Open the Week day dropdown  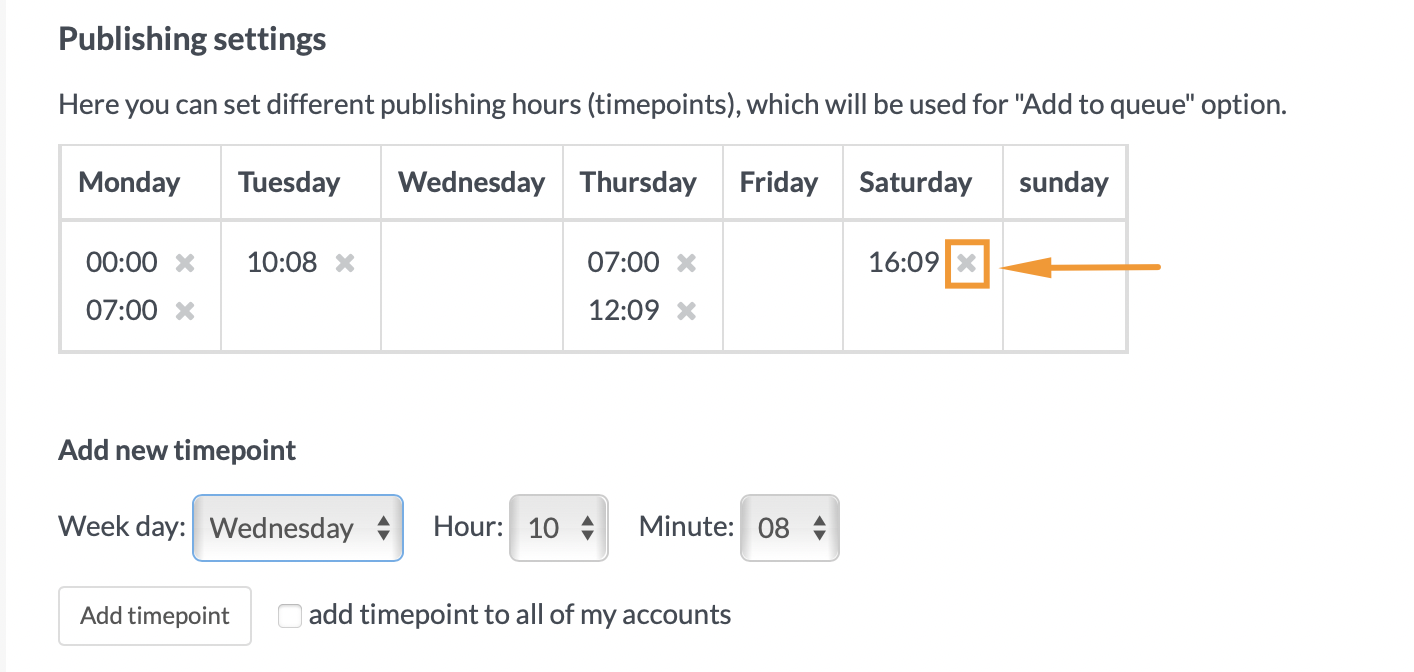click(x=298, y=528)
